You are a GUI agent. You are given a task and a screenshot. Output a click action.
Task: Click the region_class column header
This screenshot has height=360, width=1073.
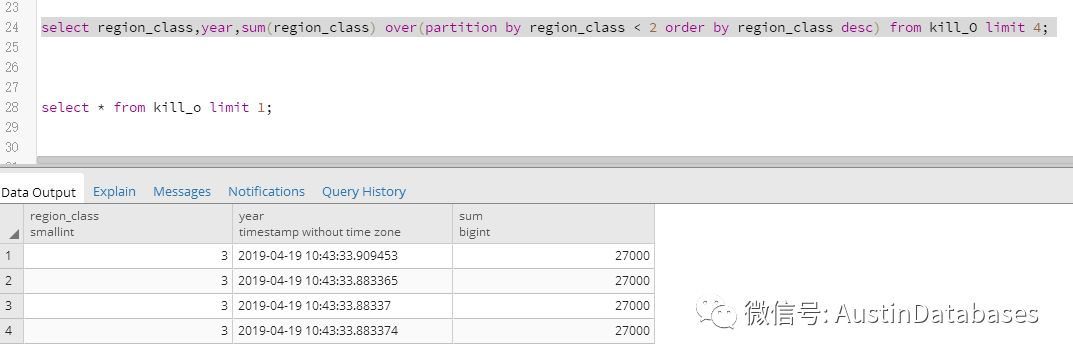coord(128,224)
